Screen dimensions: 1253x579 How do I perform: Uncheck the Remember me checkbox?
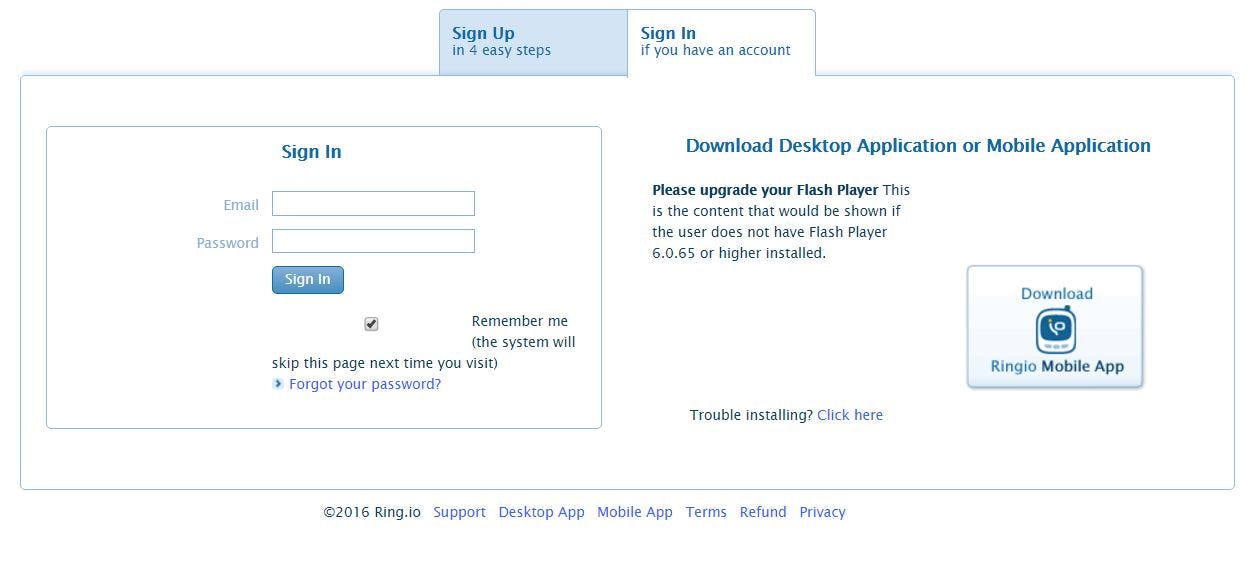pyautogui.click(x=371, y=324)
